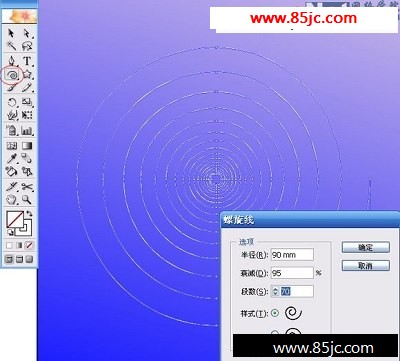Select the Hand tool
The image size is (400, 361).
(12, 200)
